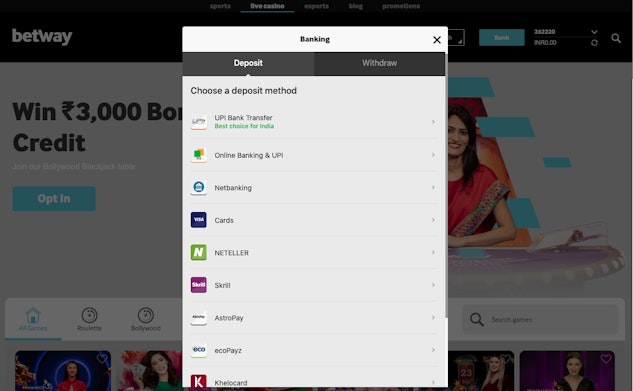Image resolution: width=633 pixels, height=391 pixels.
Task: Click the betway logo
Action: (42, 37)
